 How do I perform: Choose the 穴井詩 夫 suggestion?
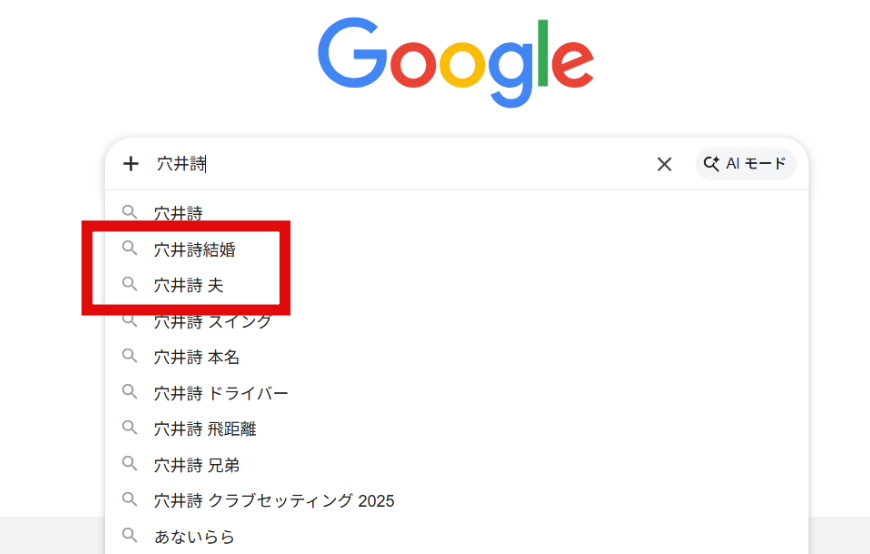[x=189, y=285]
